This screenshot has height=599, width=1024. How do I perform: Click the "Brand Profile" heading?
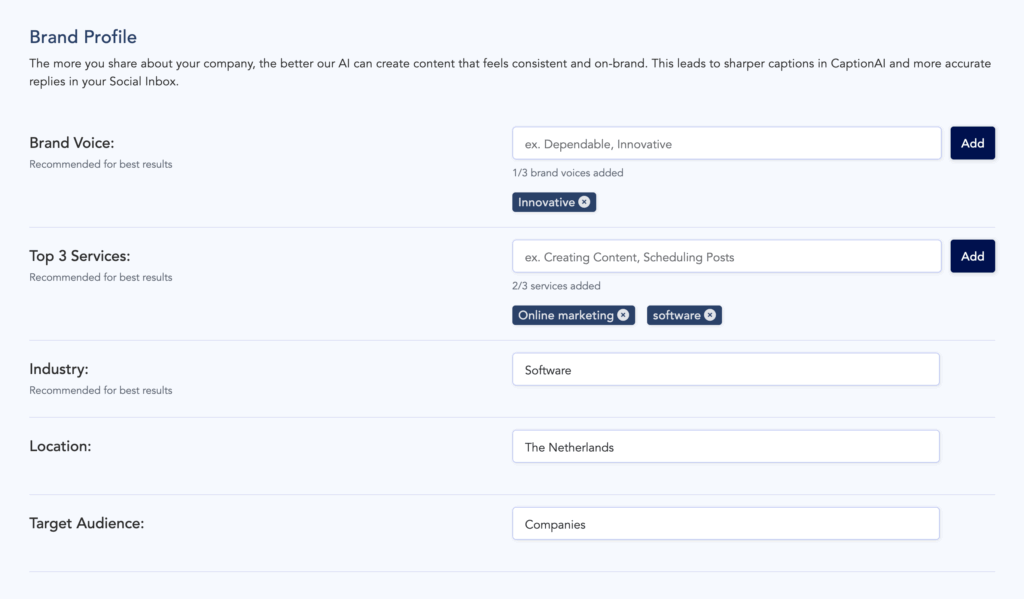(83, 36)
